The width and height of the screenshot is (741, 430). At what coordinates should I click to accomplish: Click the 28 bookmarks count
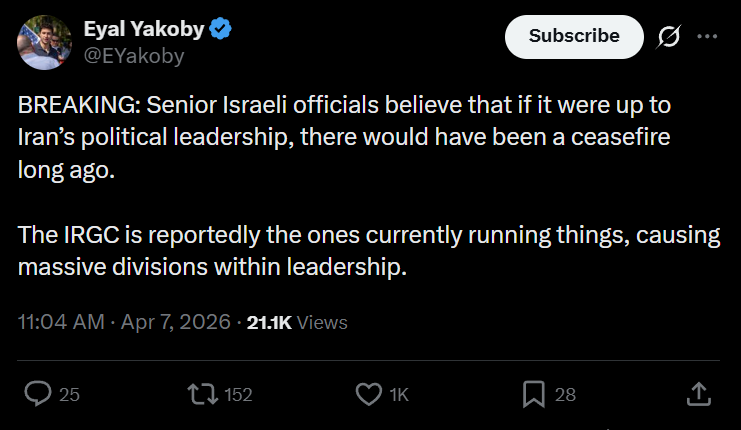pyautogui.click(x=565, y=395)
